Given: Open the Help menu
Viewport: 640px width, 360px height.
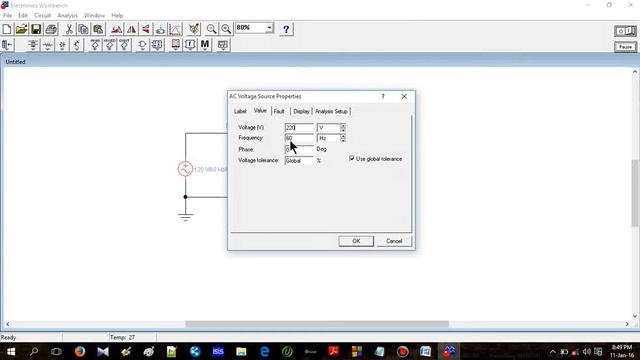Looking at the screenshot, I should pos(117,16).
